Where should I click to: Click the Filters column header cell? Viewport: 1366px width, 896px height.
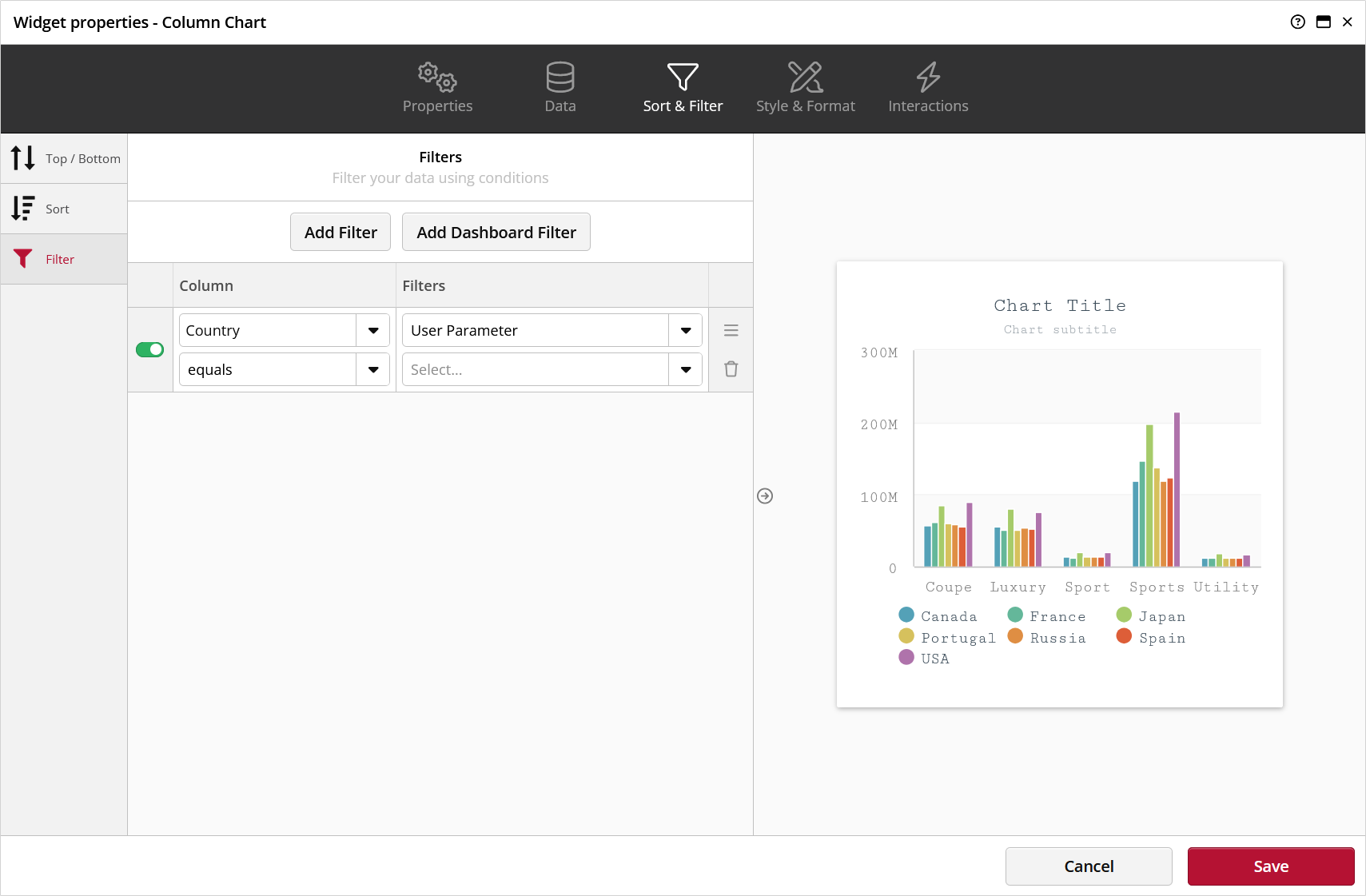[x=552, y=285]
